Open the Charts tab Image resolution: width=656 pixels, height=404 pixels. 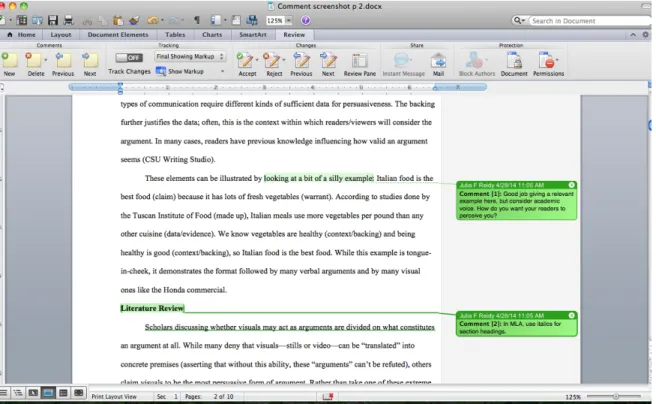tap(212, 35)
